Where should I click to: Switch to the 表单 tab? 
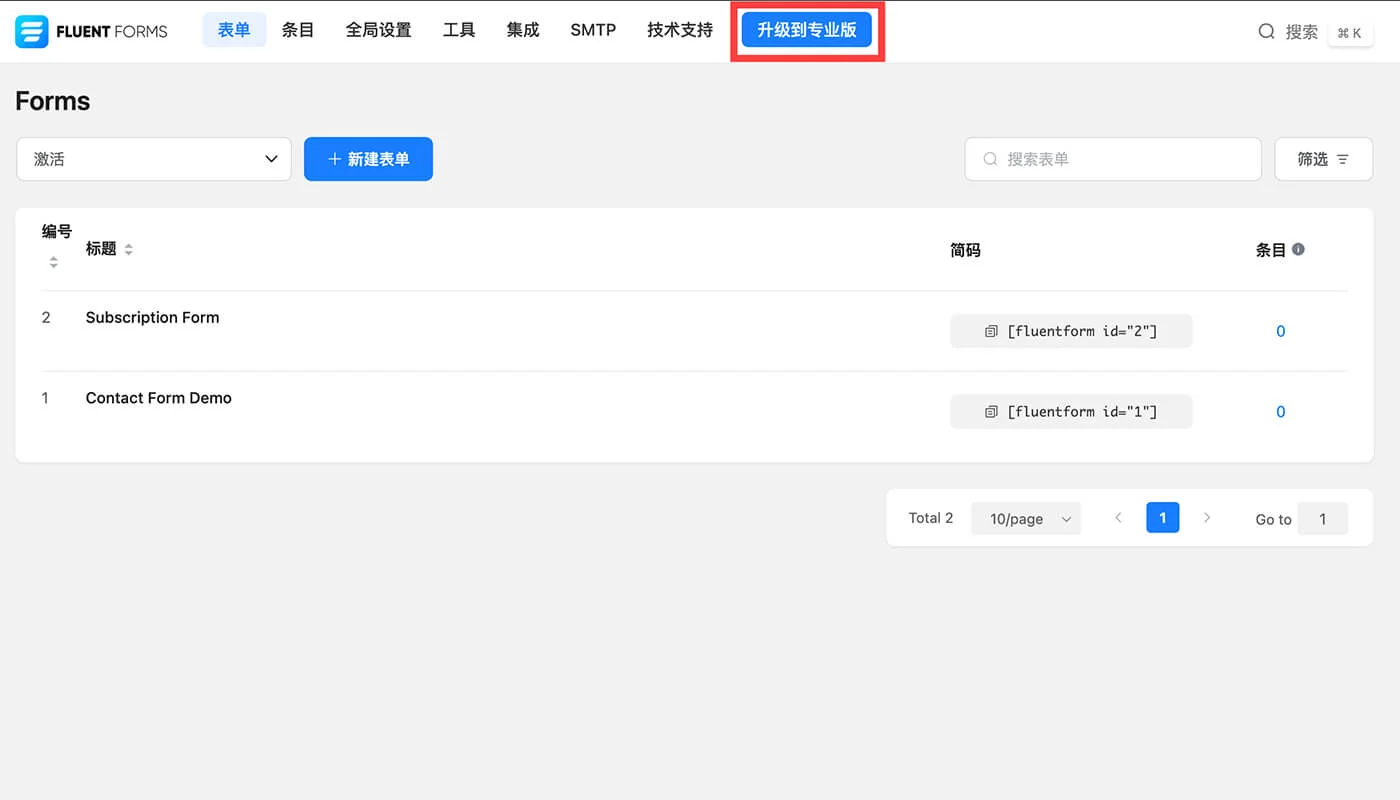234,30
